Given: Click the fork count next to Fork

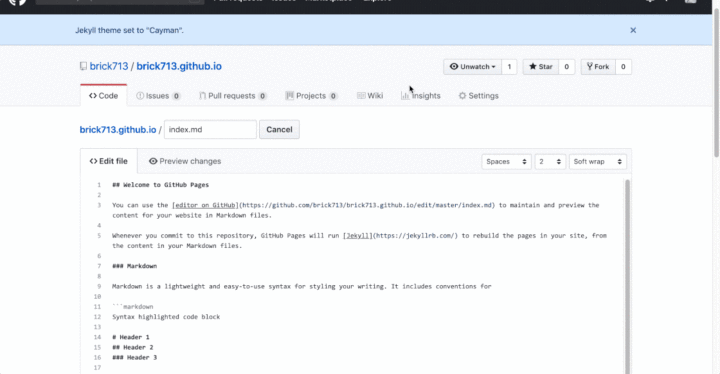Looking at the screenshot, I should pos(623,67).
